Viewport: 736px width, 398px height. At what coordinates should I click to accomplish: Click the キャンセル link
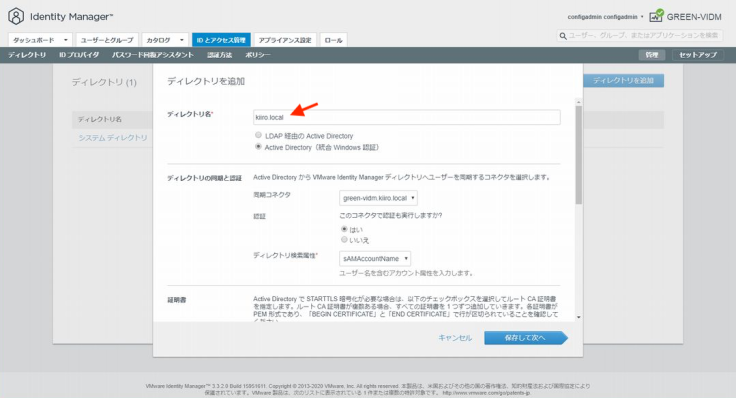tap(455, 337)
